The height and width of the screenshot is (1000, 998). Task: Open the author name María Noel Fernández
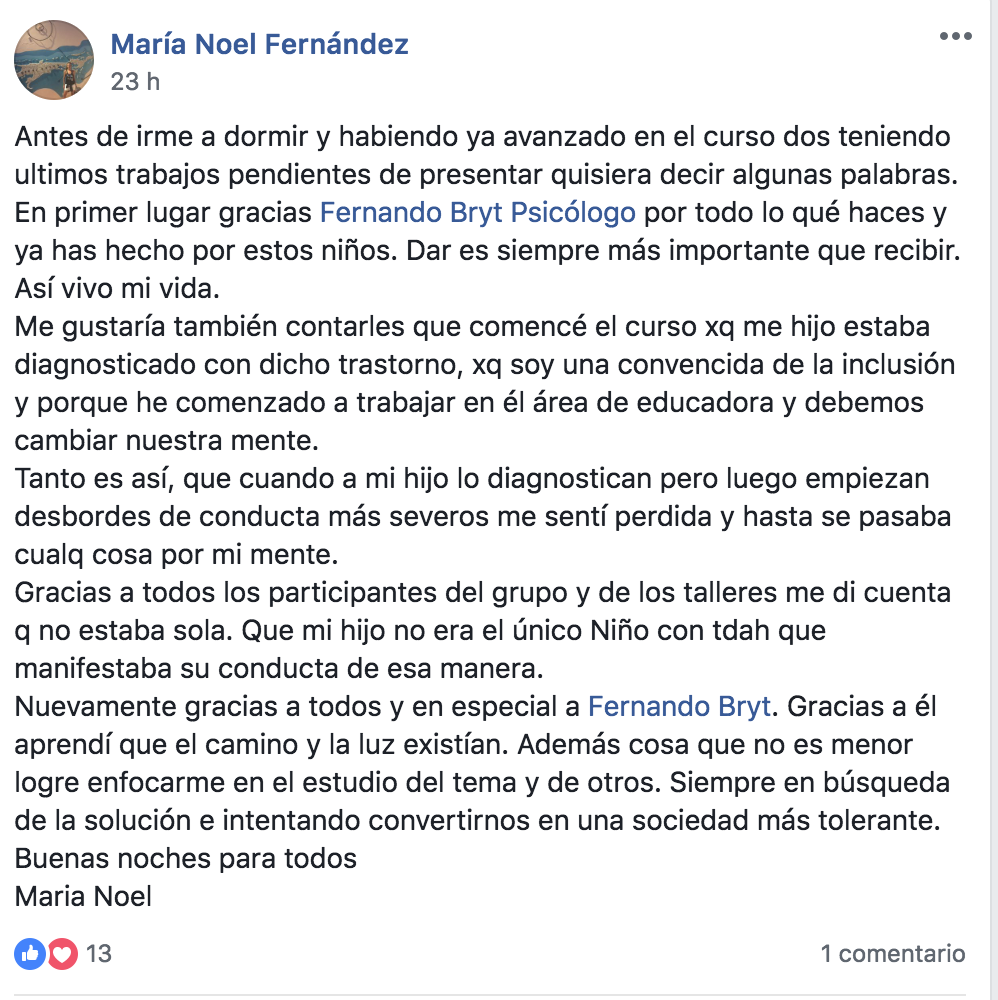coord(260,44)
